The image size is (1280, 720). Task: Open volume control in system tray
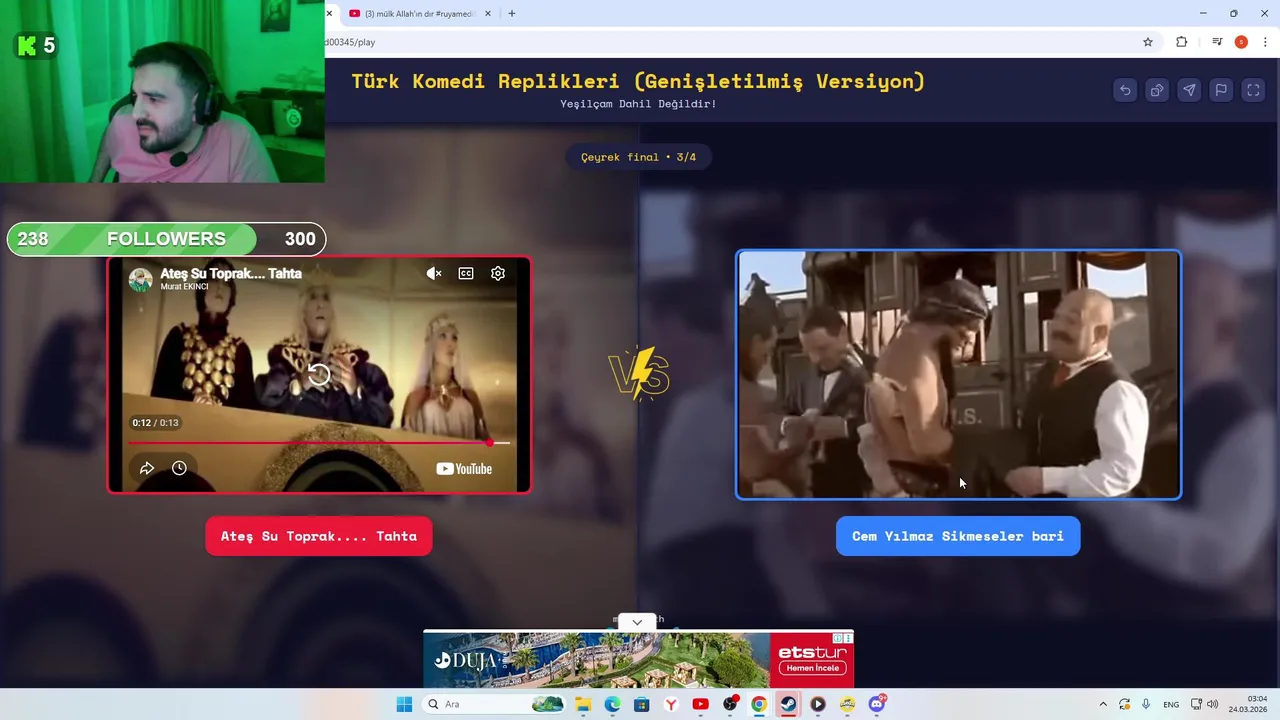click(1212, 704)
